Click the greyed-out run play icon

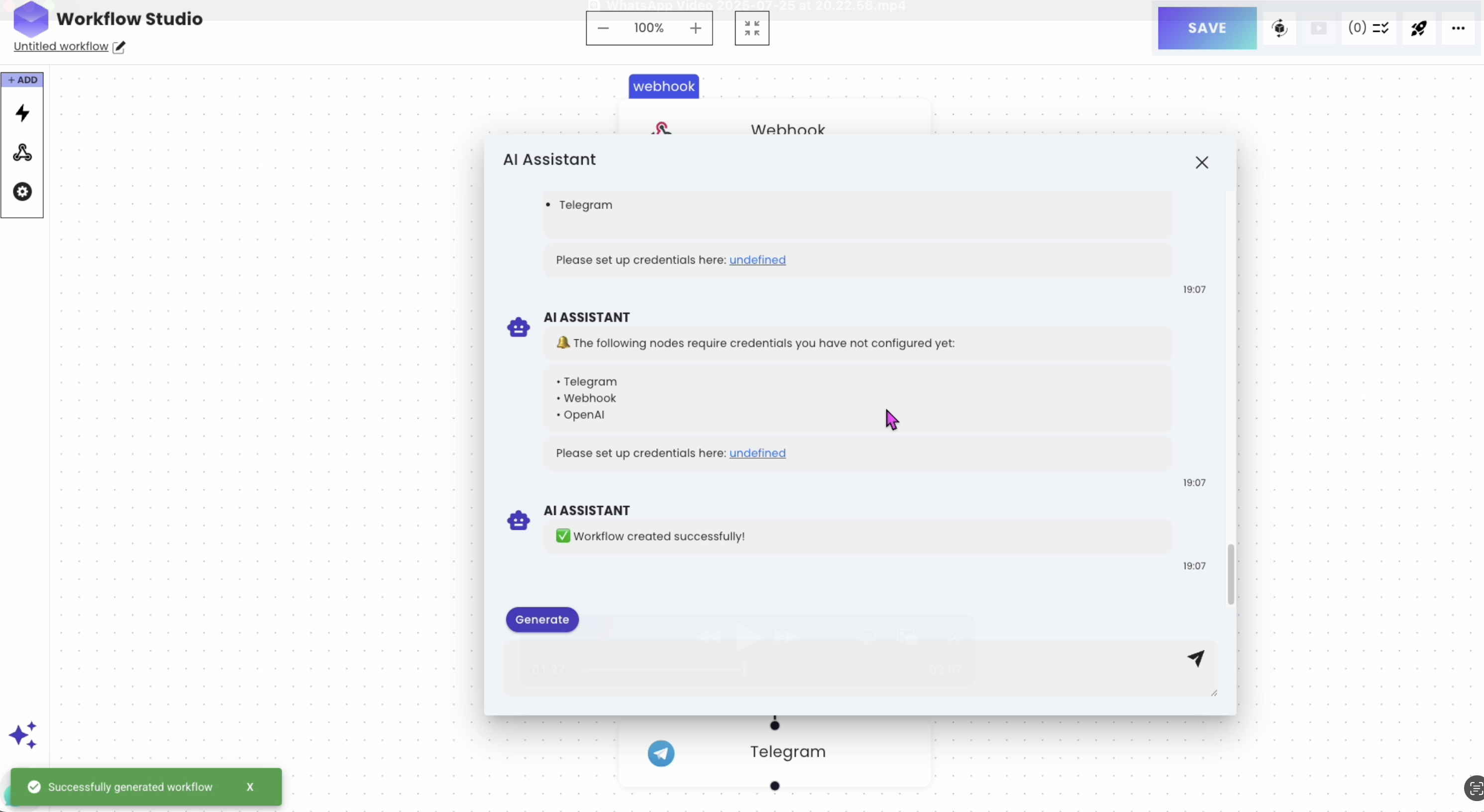pos(1319,28)
